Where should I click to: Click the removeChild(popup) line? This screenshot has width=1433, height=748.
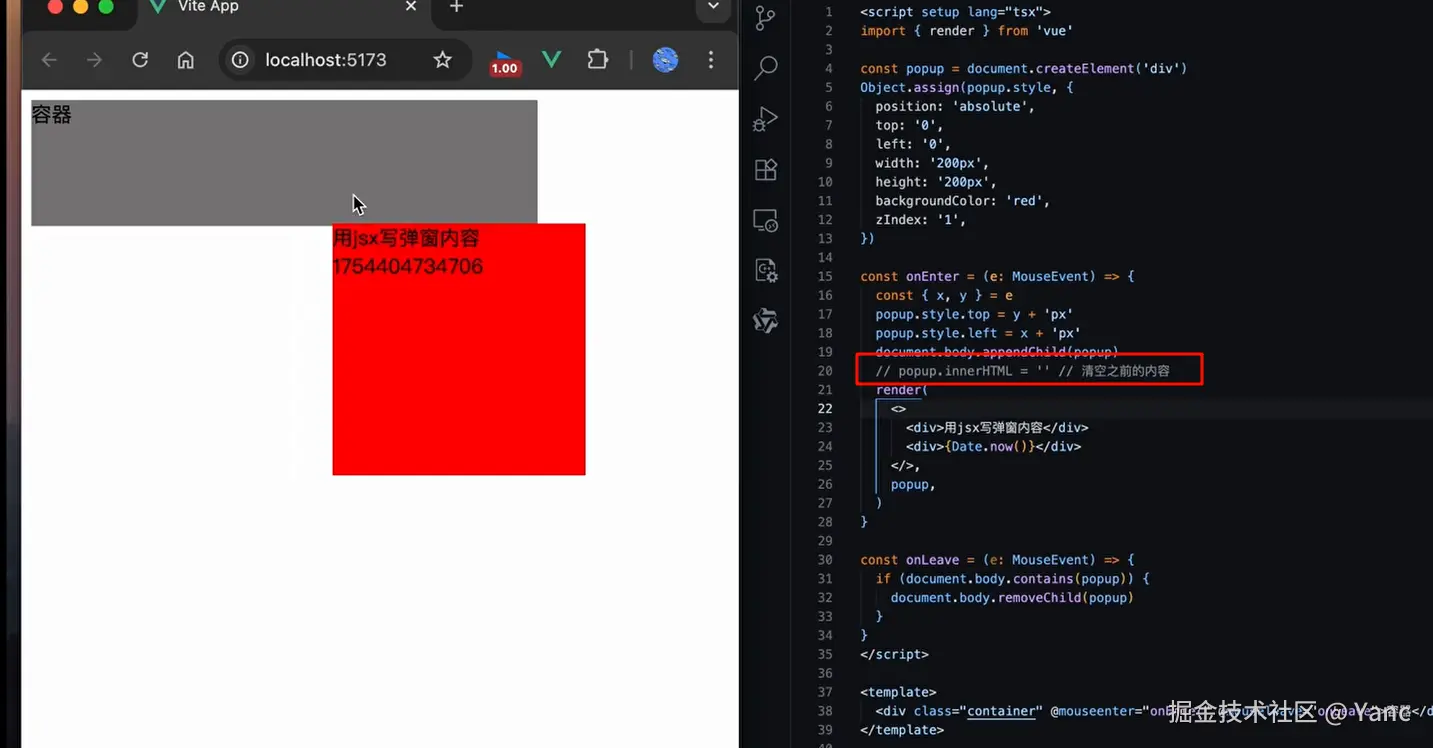(x=1011, y=598)
